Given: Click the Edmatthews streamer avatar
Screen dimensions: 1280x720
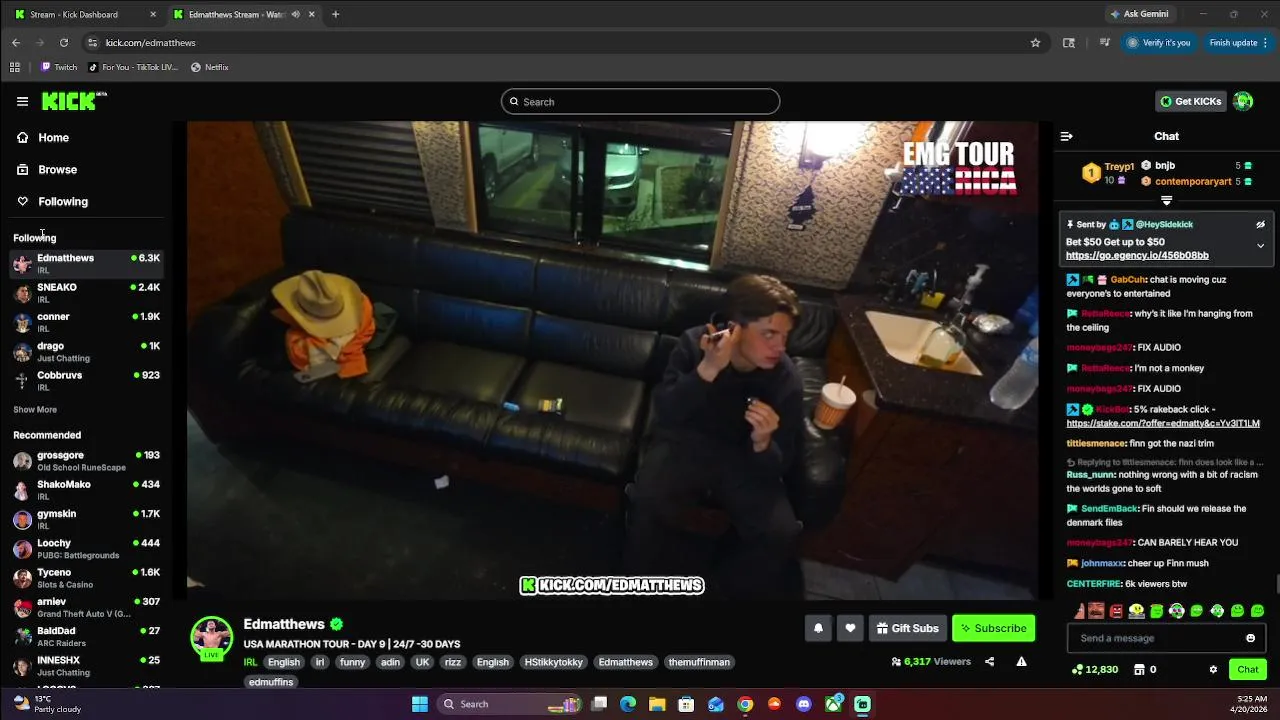Looking at the screenshot, I should coord(212,638).
